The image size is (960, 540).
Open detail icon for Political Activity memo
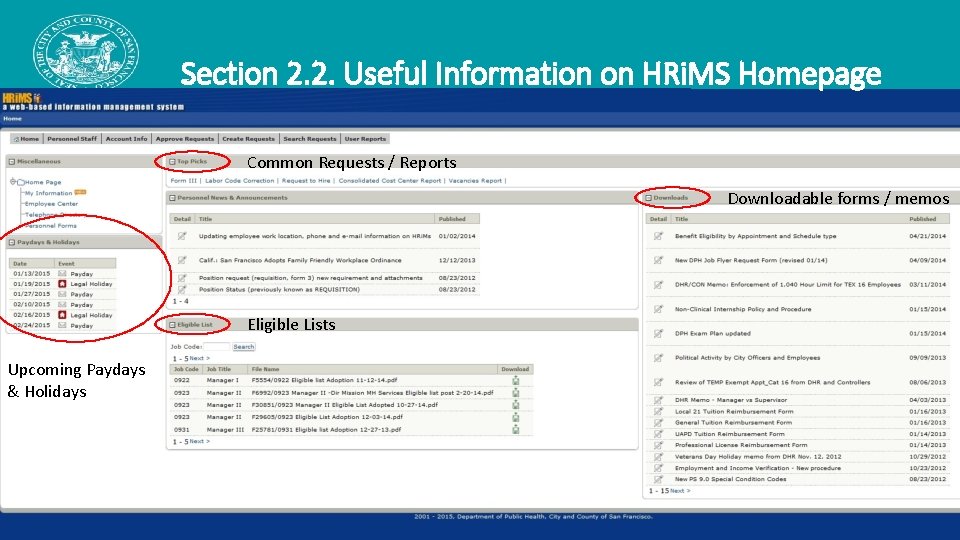(x=658, y=358)
